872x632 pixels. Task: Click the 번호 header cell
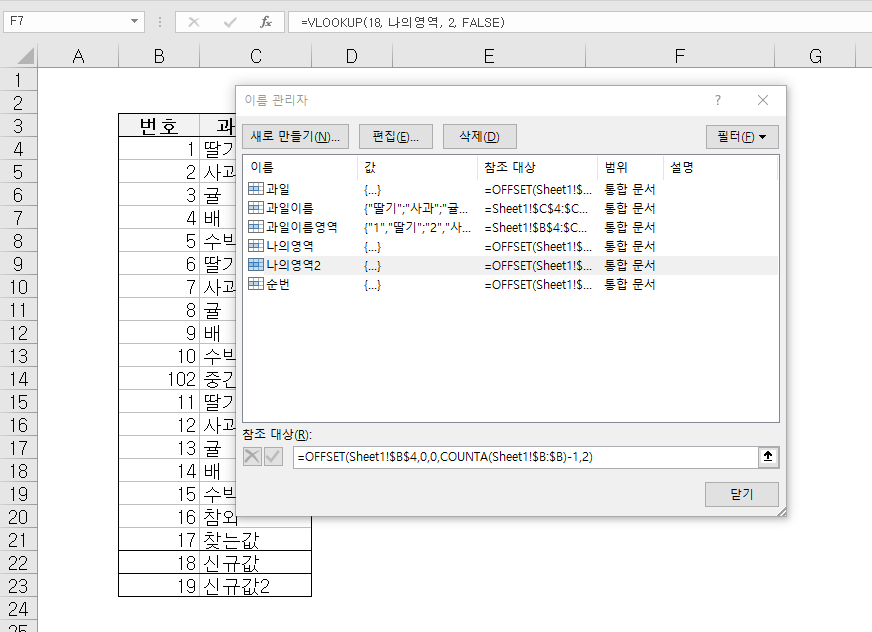(159, 126)
